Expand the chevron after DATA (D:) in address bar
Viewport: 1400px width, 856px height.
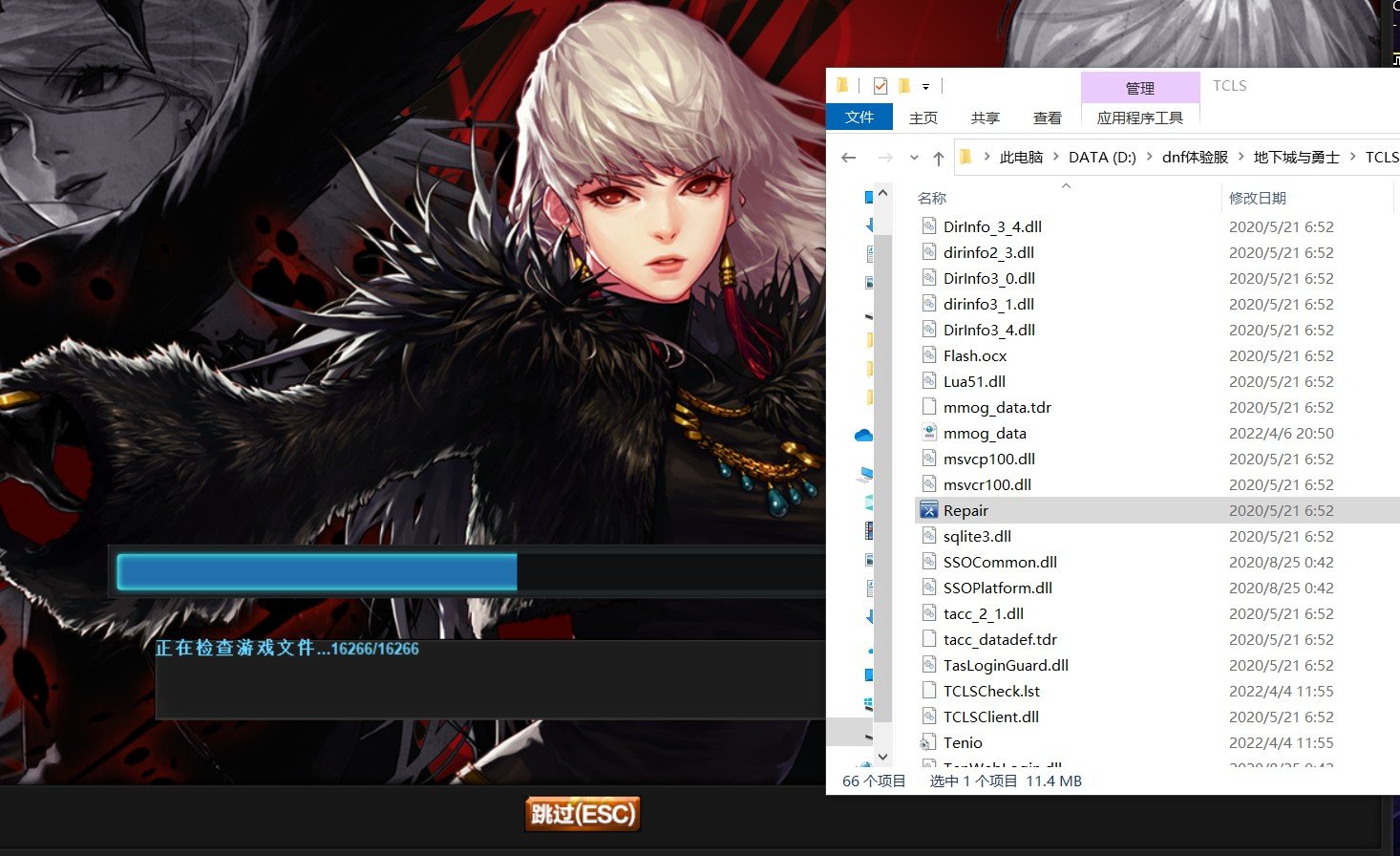[x=1149, y=157]
